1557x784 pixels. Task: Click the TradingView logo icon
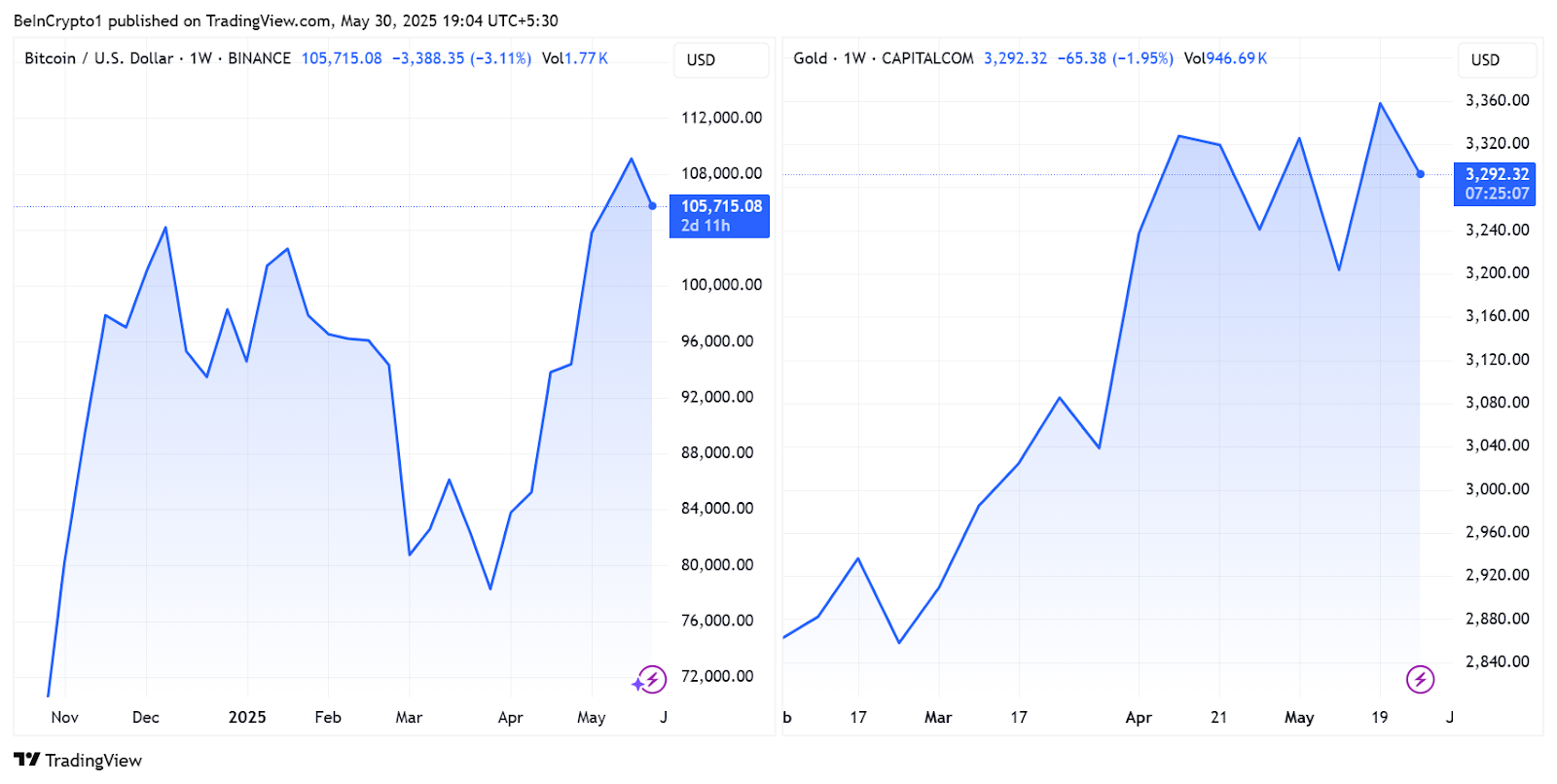(x=26, y=760)
